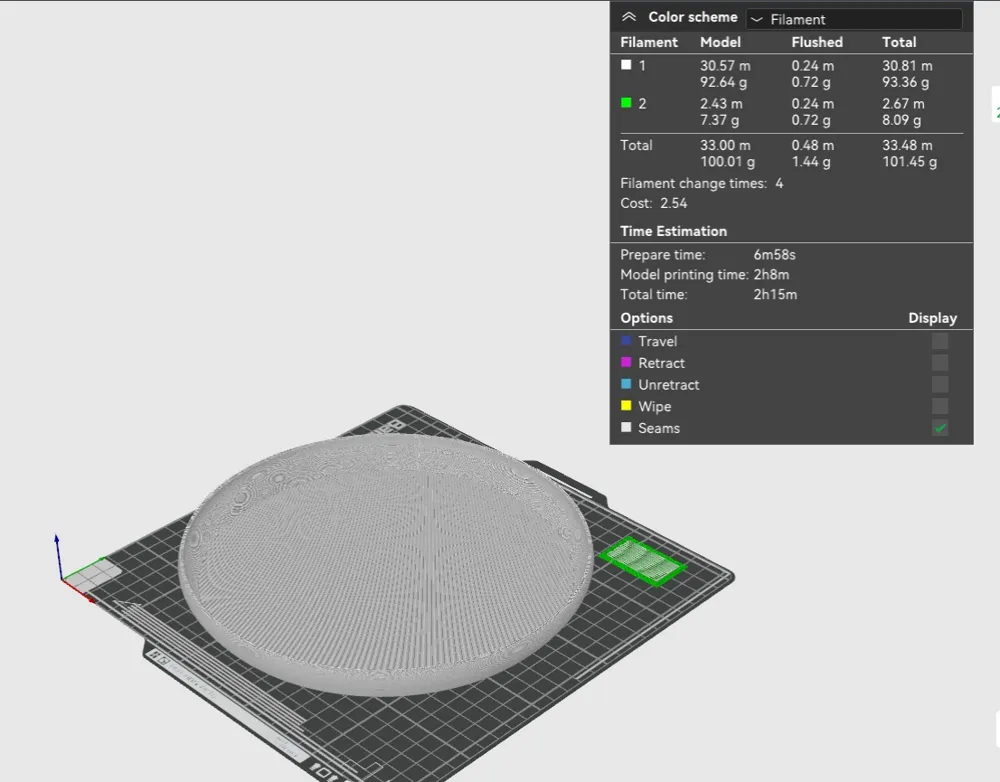Click the filament 1 white swatch icon

click(x=626, y=65)
